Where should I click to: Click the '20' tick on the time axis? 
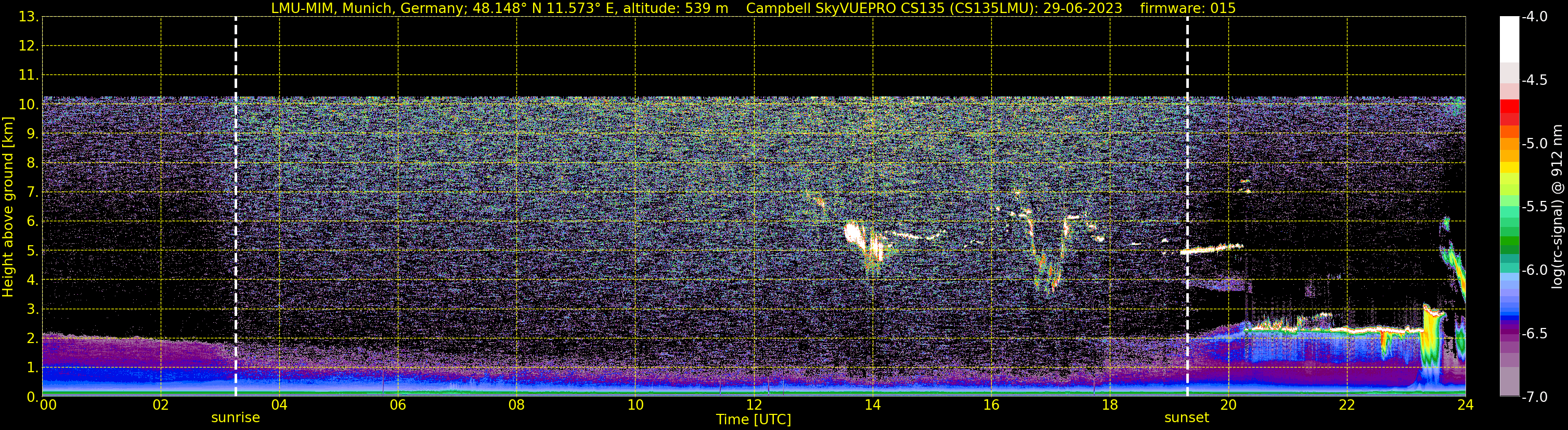click(1228, 405)
